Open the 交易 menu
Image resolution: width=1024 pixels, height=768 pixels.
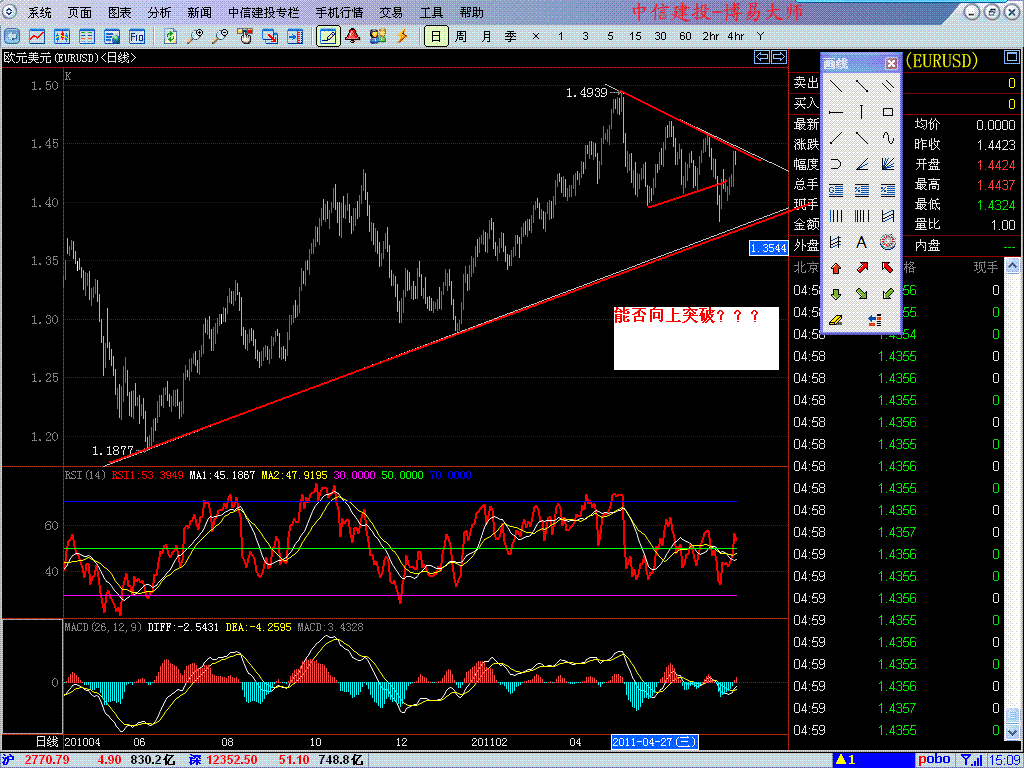point(391,12)
